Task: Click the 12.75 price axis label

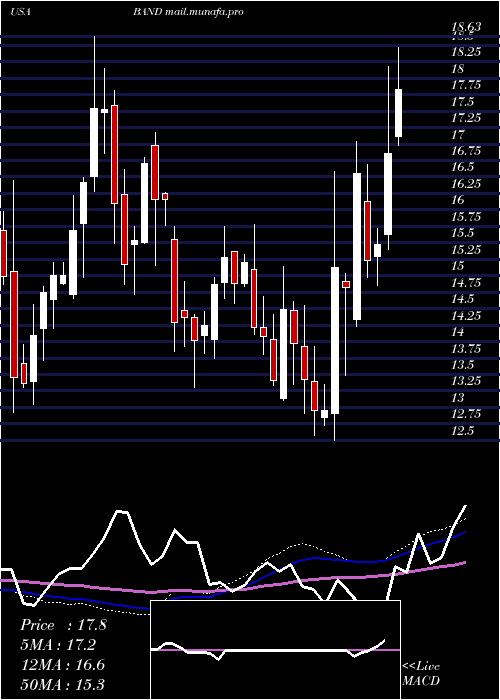Action: click(466, 413)
